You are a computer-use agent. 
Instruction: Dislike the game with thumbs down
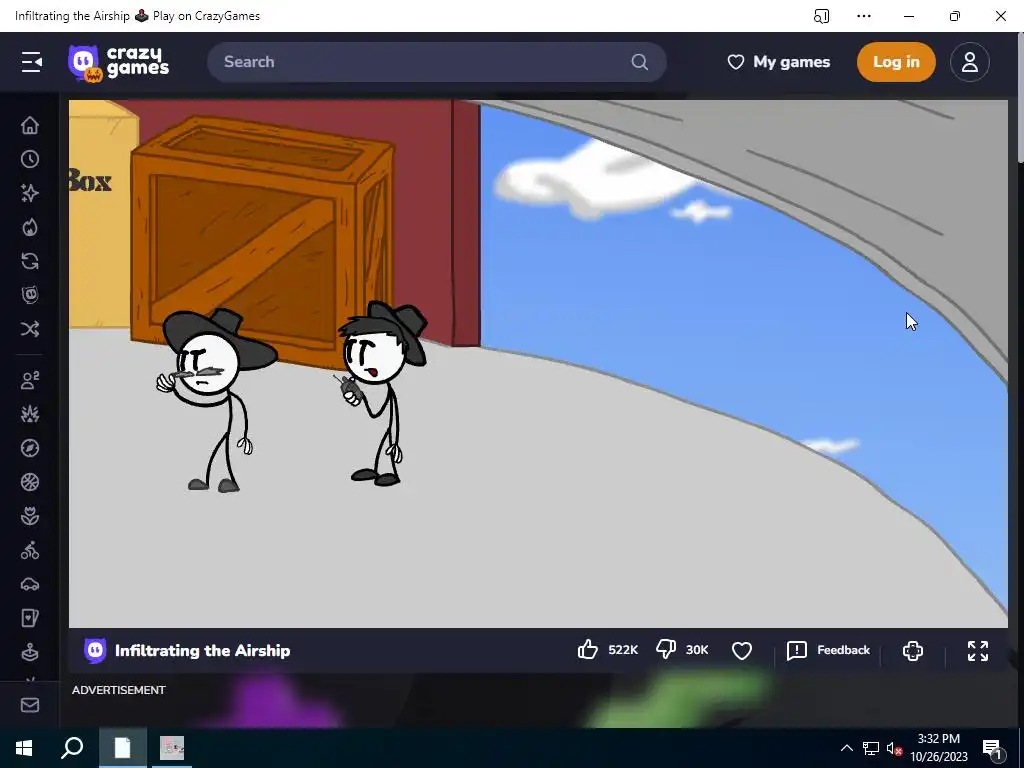coord(665,650)
